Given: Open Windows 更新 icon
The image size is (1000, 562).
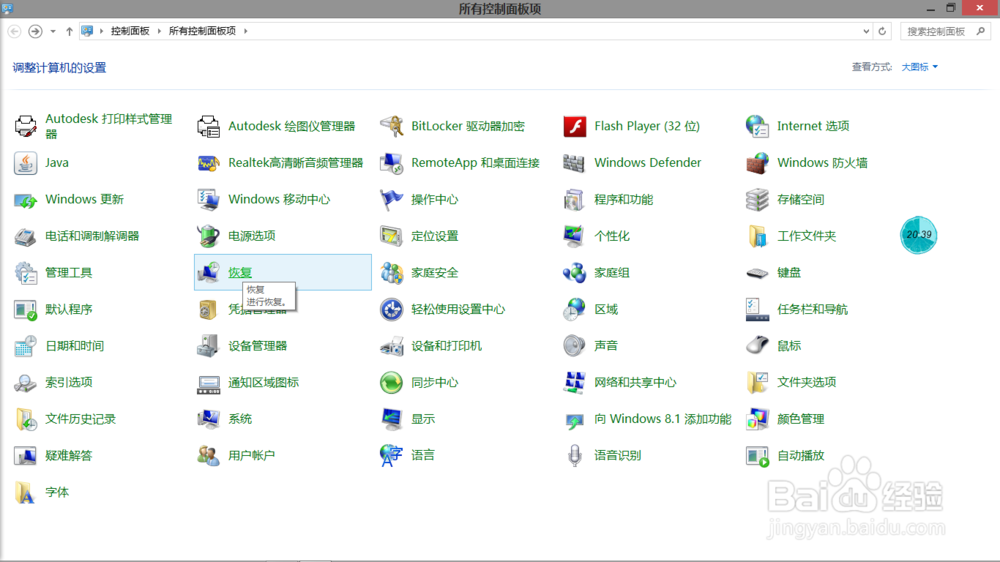Looking at the screenshot, I should click(26, 200).
